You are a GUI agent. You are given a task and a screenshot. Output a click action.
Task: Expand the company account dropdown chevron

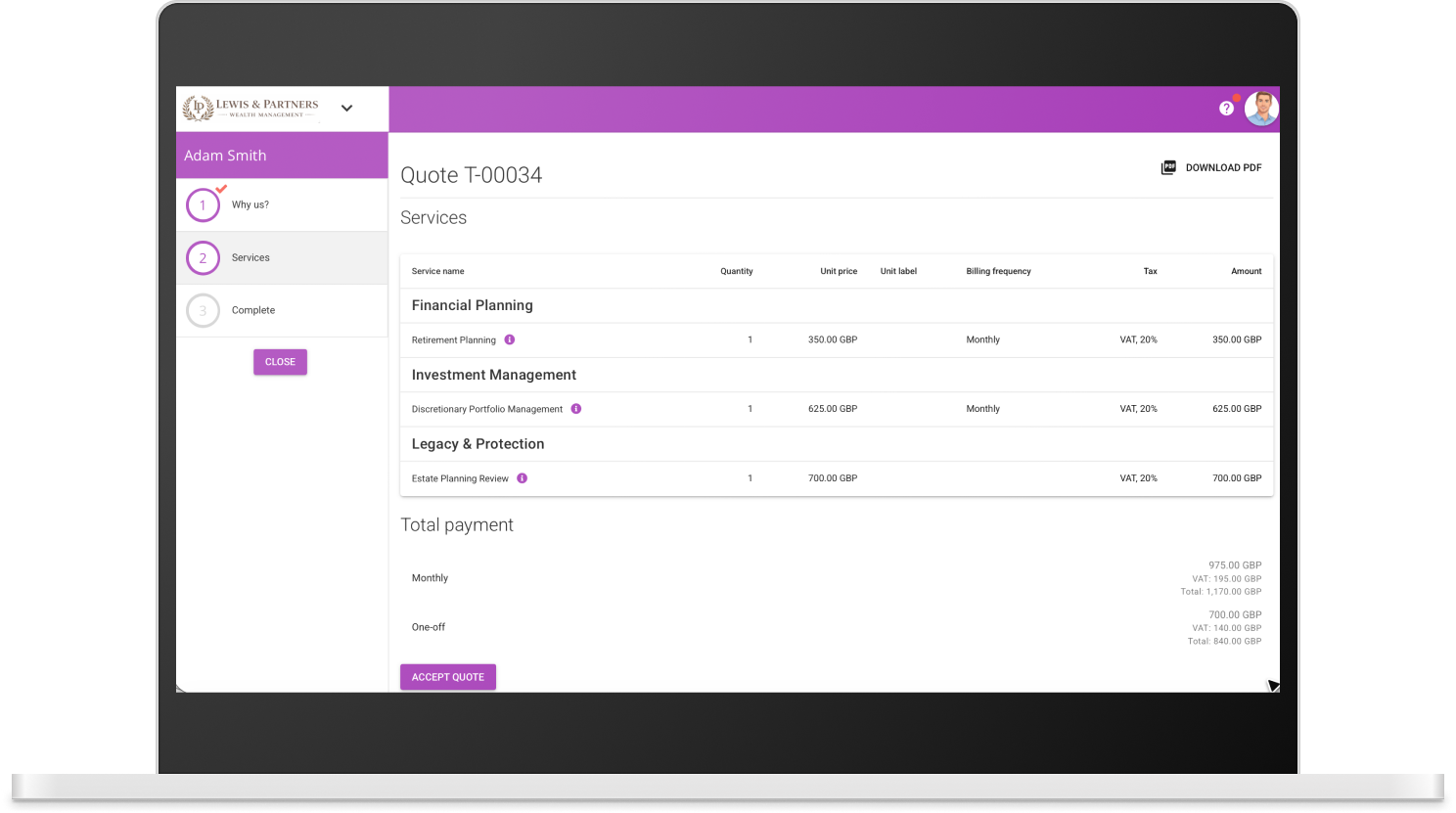(x=346, y=108)
